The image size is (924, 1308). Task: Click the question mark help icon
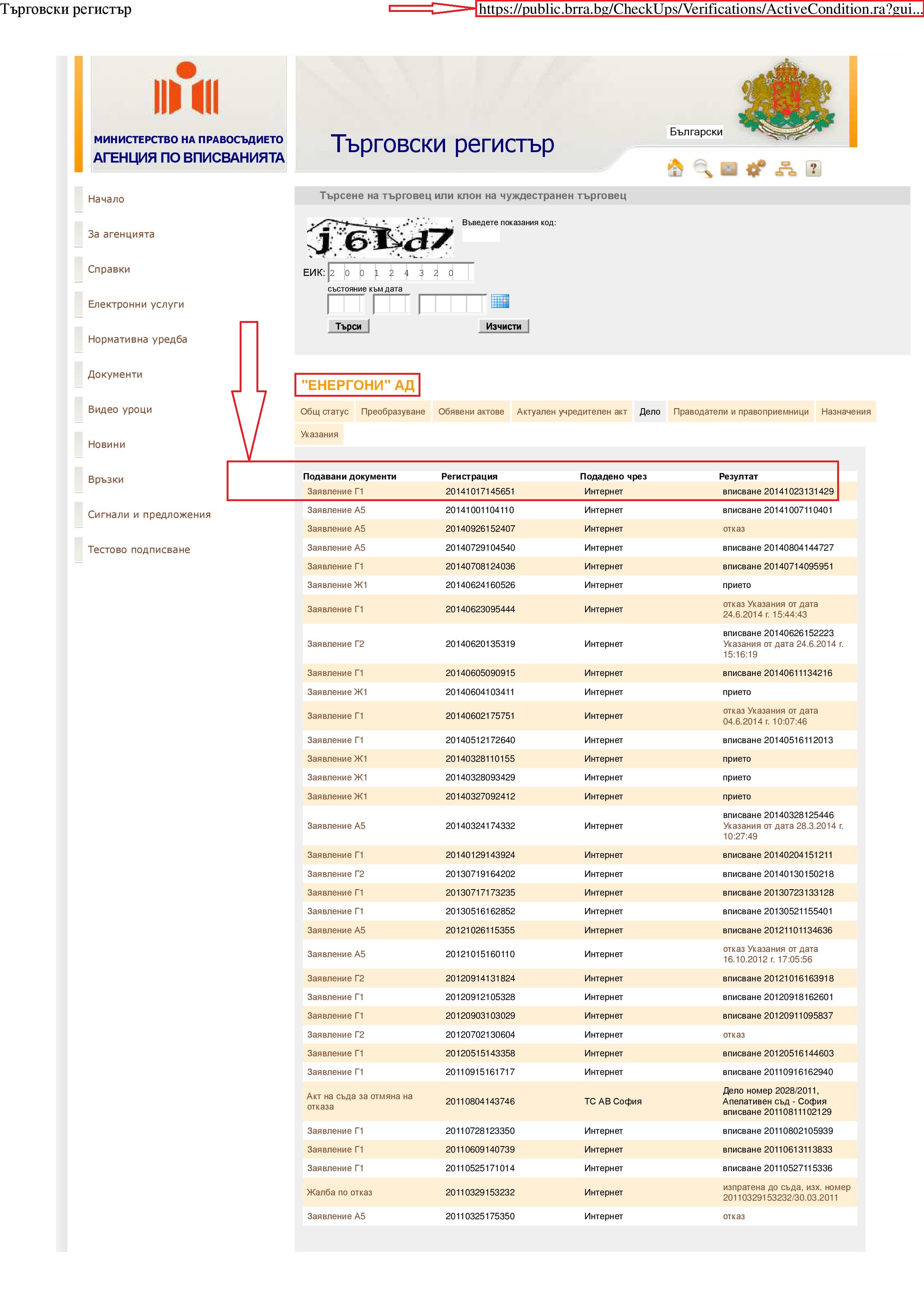point(814,169)
